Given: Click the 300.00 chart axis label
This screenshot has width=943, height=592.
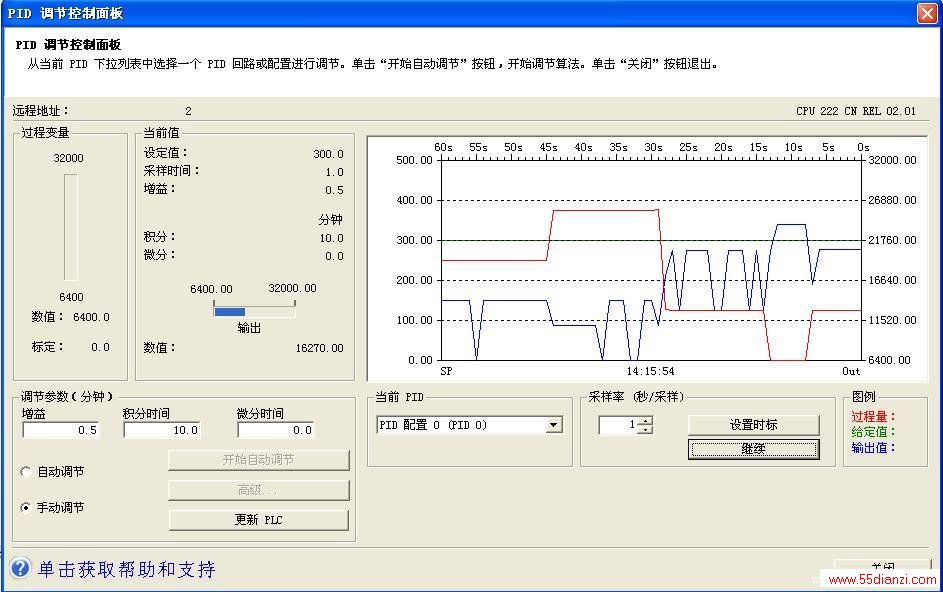Looking at the screenshot, I should (x=414, y=240).
